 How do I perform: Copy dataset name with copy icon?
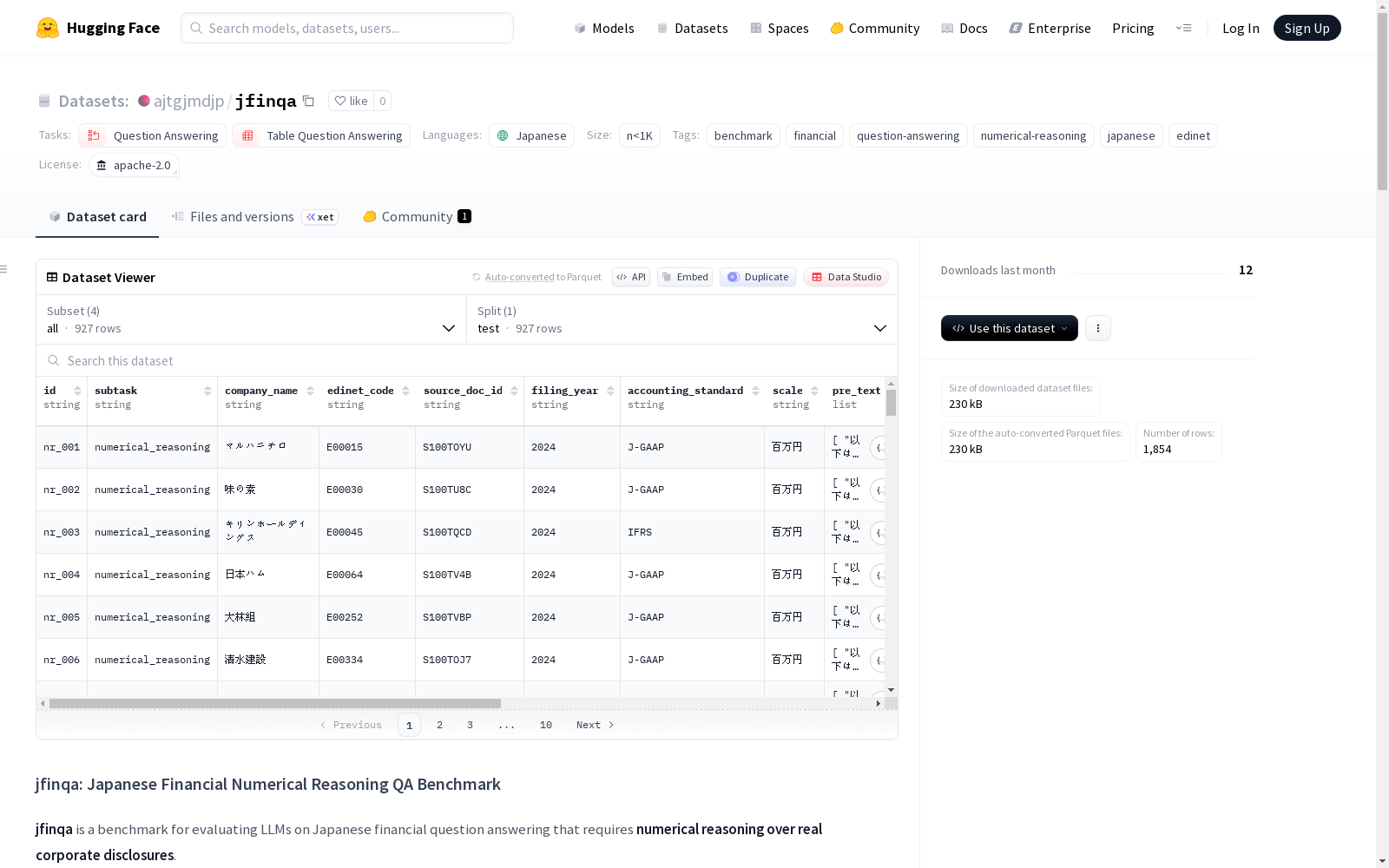point(308,101)
